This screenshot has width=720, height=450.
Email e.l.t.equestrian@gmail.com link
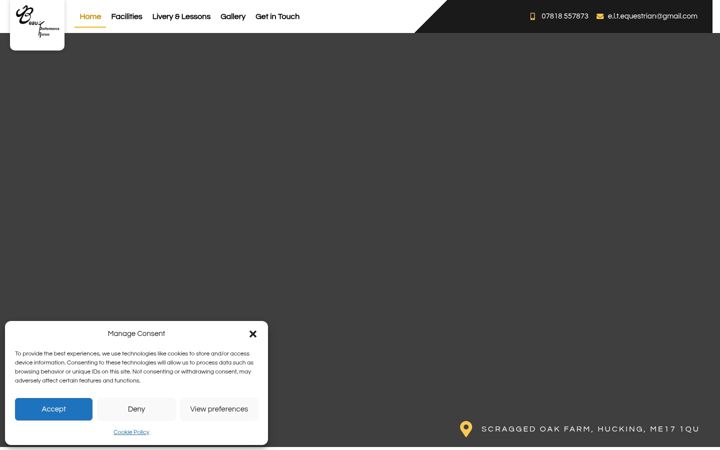[x=652, y=16]
